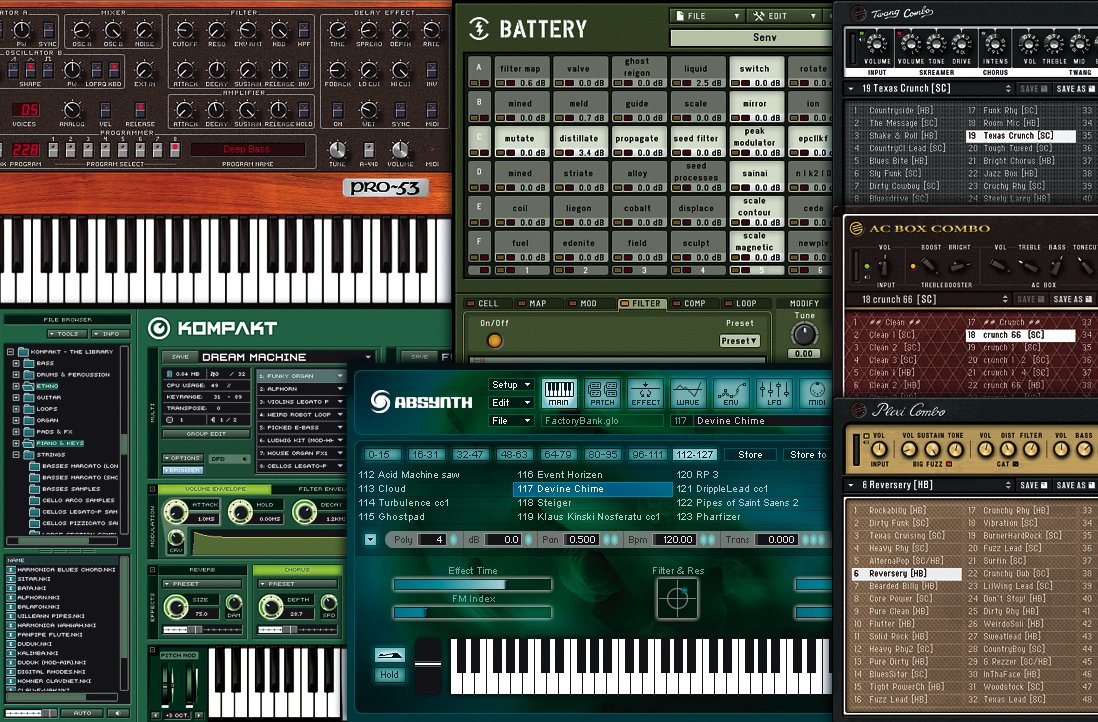The height and width of the screenshot is (722, 1098).
Task: Open Kompakt Tools dropdown in file browser
Action: (x=68, y=333)
